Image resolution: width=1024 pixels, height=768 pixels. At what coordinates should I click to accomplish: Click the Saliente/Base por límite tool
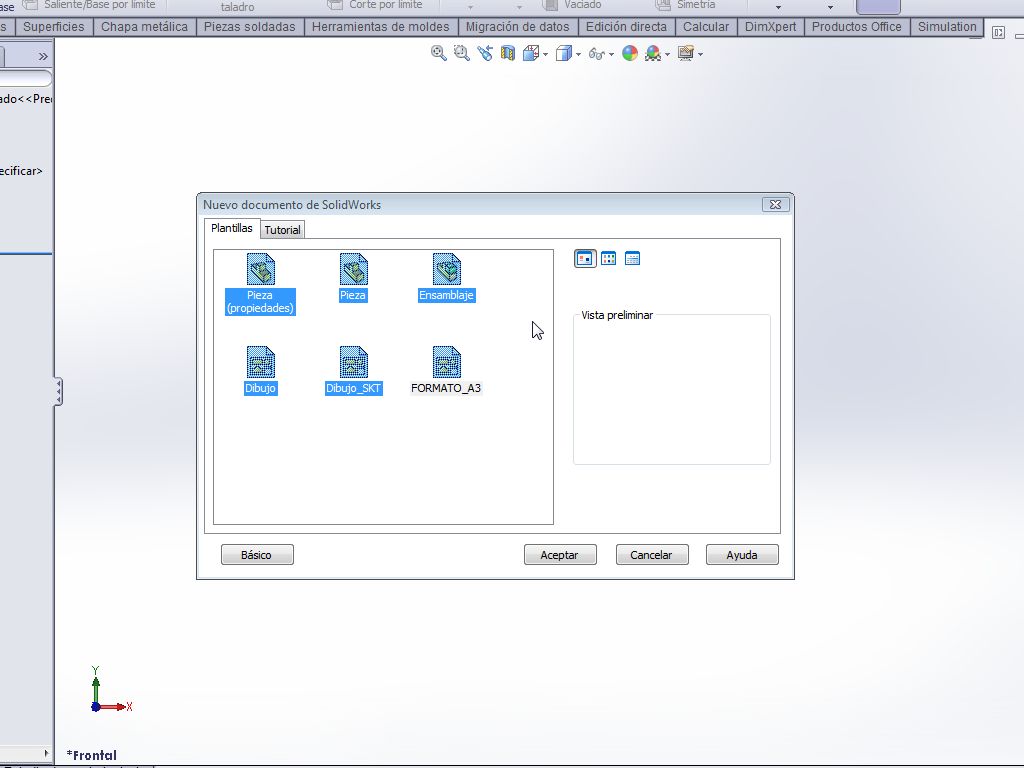(x=90, y=5)
